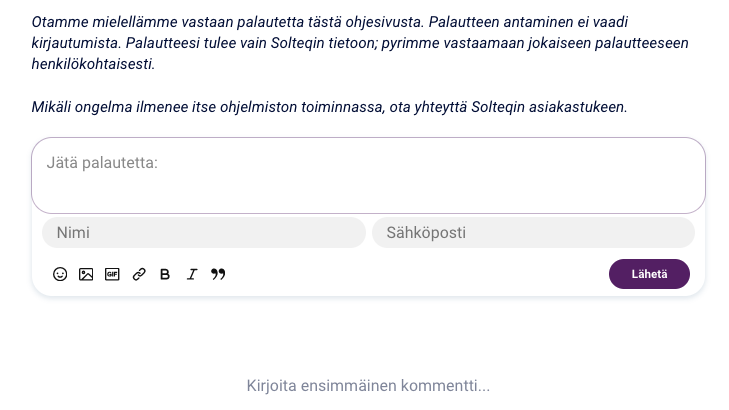The width and height of the screenshot is (729, 410).
Task: Click the word 'henkilökohtaisesti' in the intro
Action: 93,64
